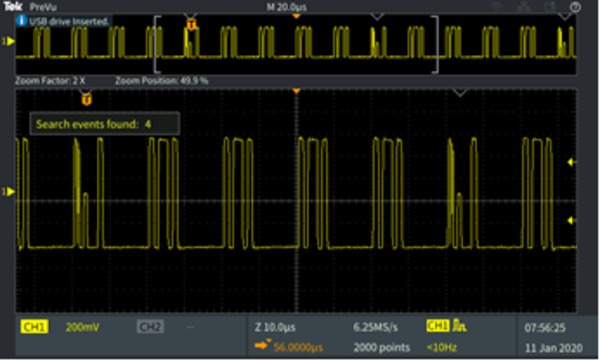The image size is (600, 361).
Task: Click the left bracket of zoom window
Action: tap(156, 44)
